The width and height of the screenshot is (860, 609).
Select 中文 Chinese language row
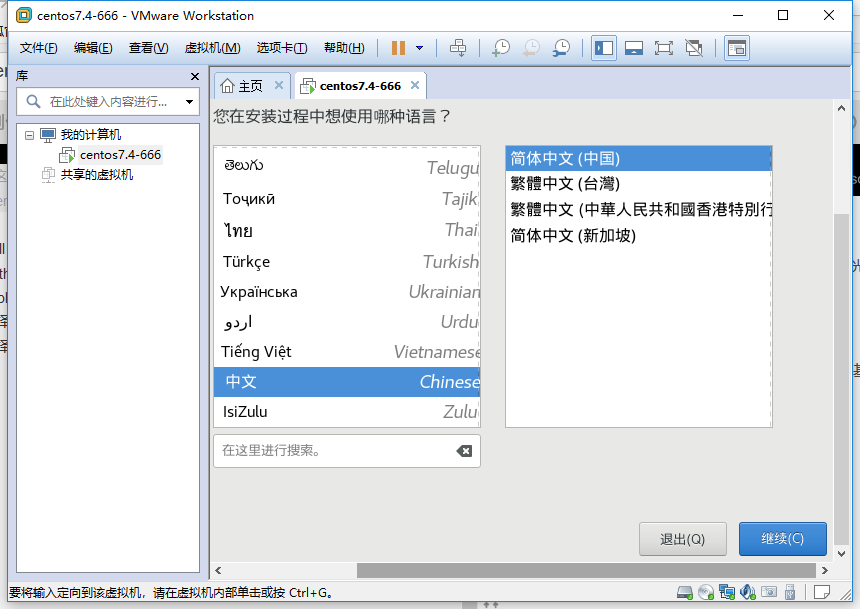347,382
